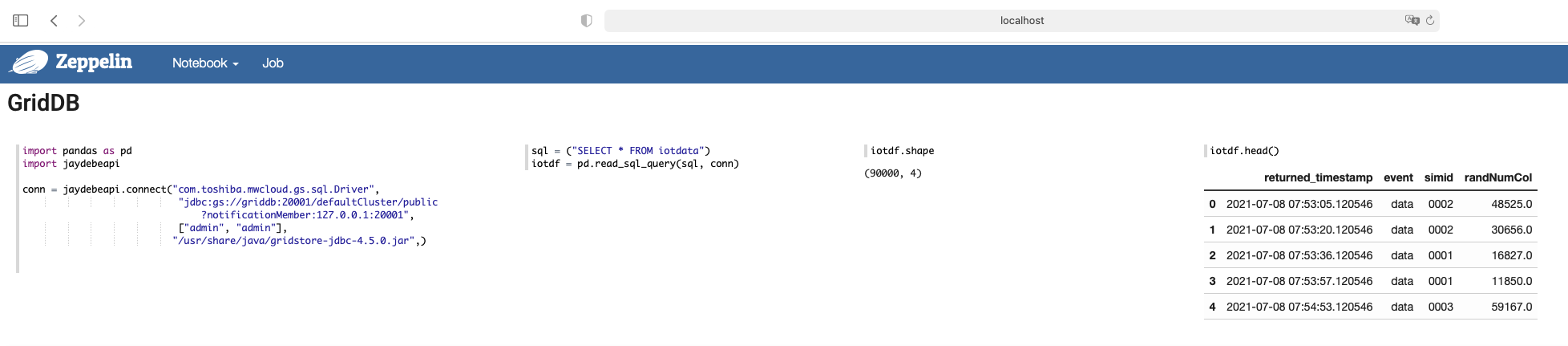Click the Zeppelin airship logo
The width and height of the screenshot is (1568, 346).
point(29,63)
